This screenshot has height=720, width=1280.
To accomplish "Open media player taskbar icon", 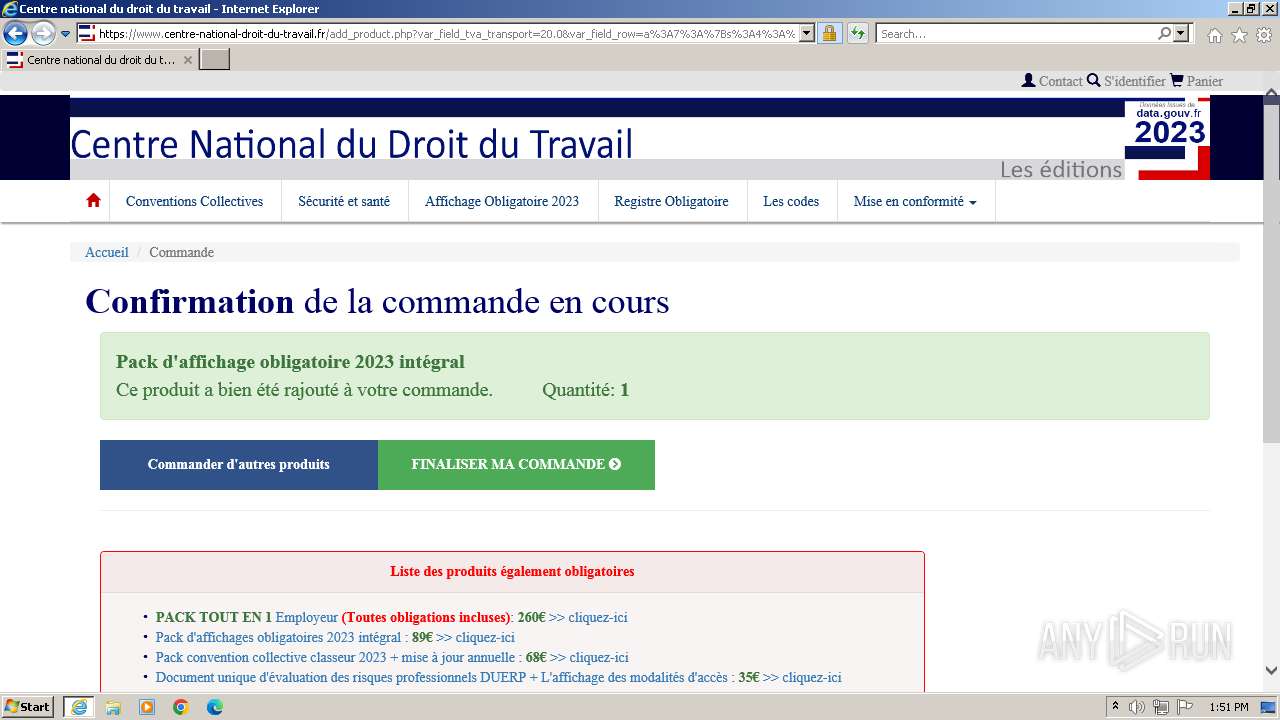I will 147,707.
